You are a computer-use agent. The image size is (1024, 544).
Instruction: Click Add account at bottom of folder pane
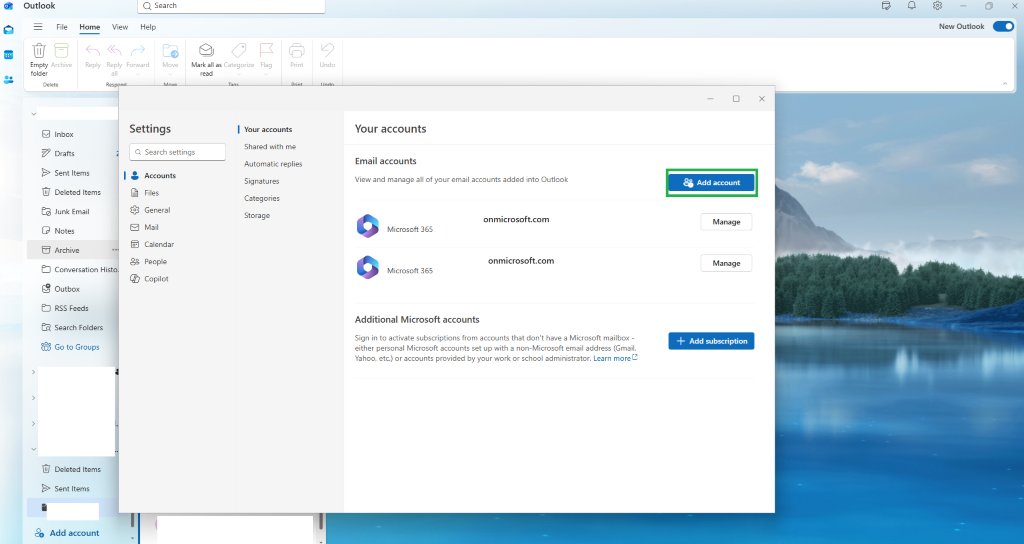click(x=67, y=533)
